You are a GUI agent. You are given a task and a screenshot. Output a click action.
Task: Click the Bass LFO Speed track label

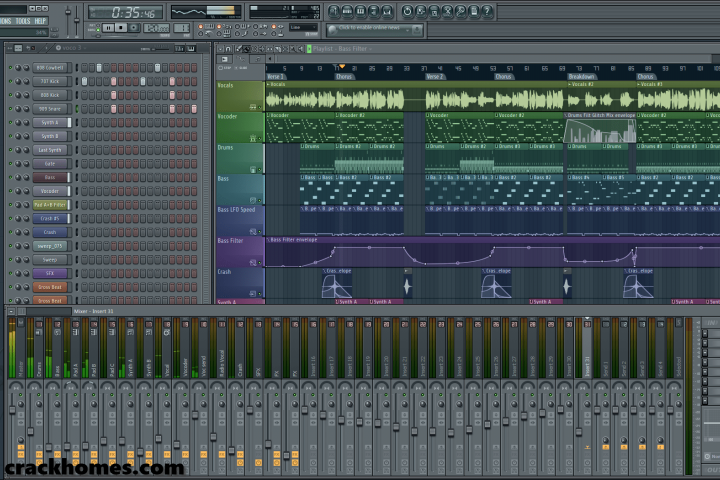pos(236,209)
